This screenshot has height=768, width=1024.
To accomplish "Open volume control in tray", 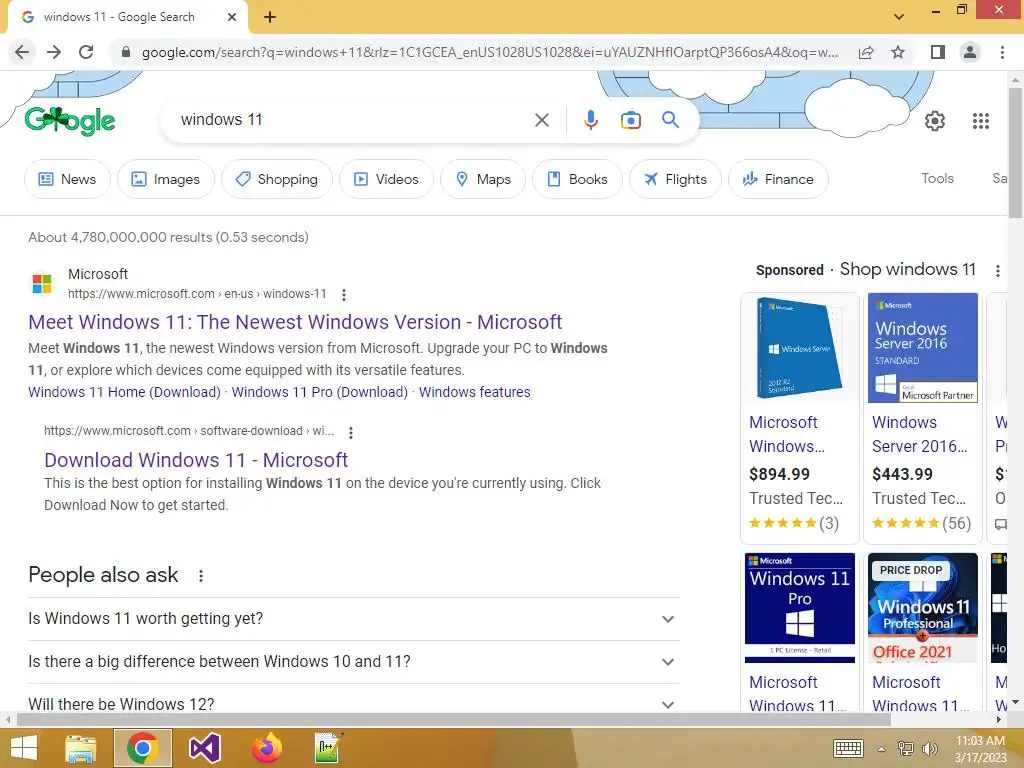I will coord(929,749).
